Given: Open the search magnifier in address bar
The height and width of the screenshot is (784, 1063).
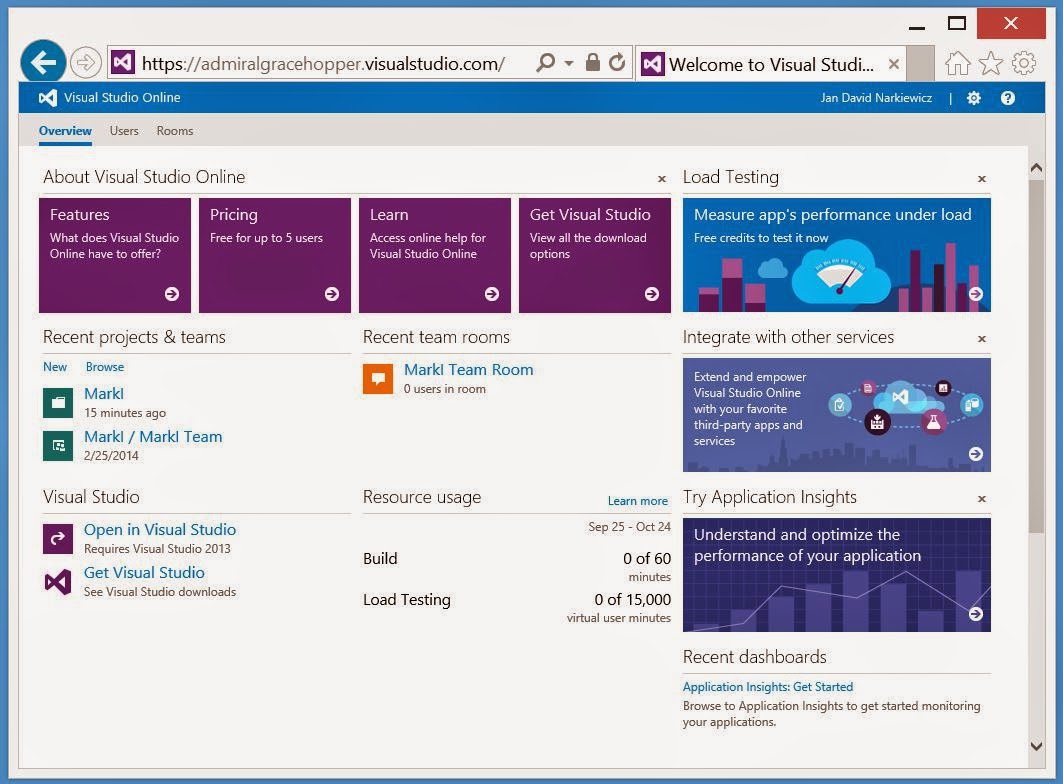Looking at the screenshot, I should (x=545, y=63).
